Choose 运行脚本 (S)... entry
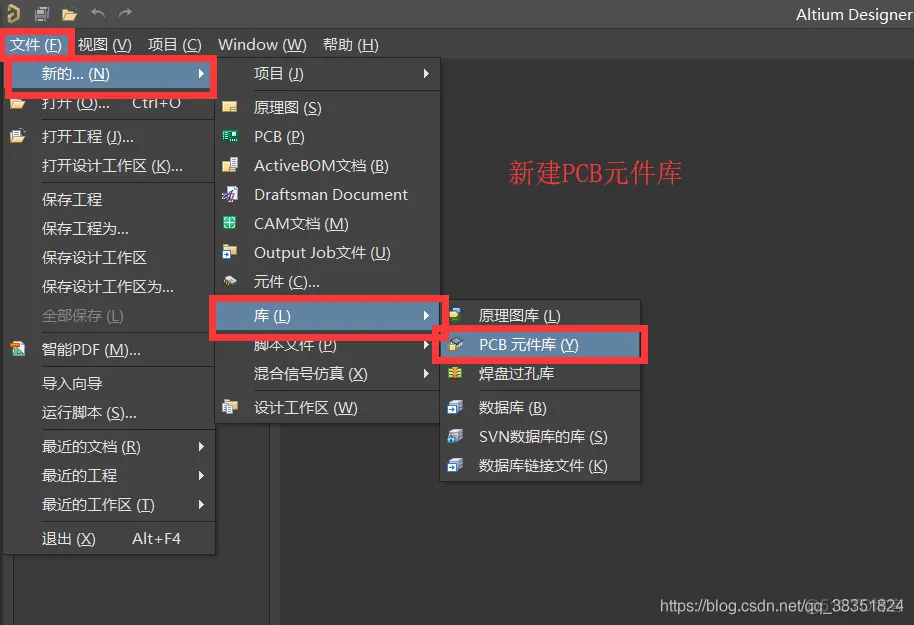 point(110,413)
